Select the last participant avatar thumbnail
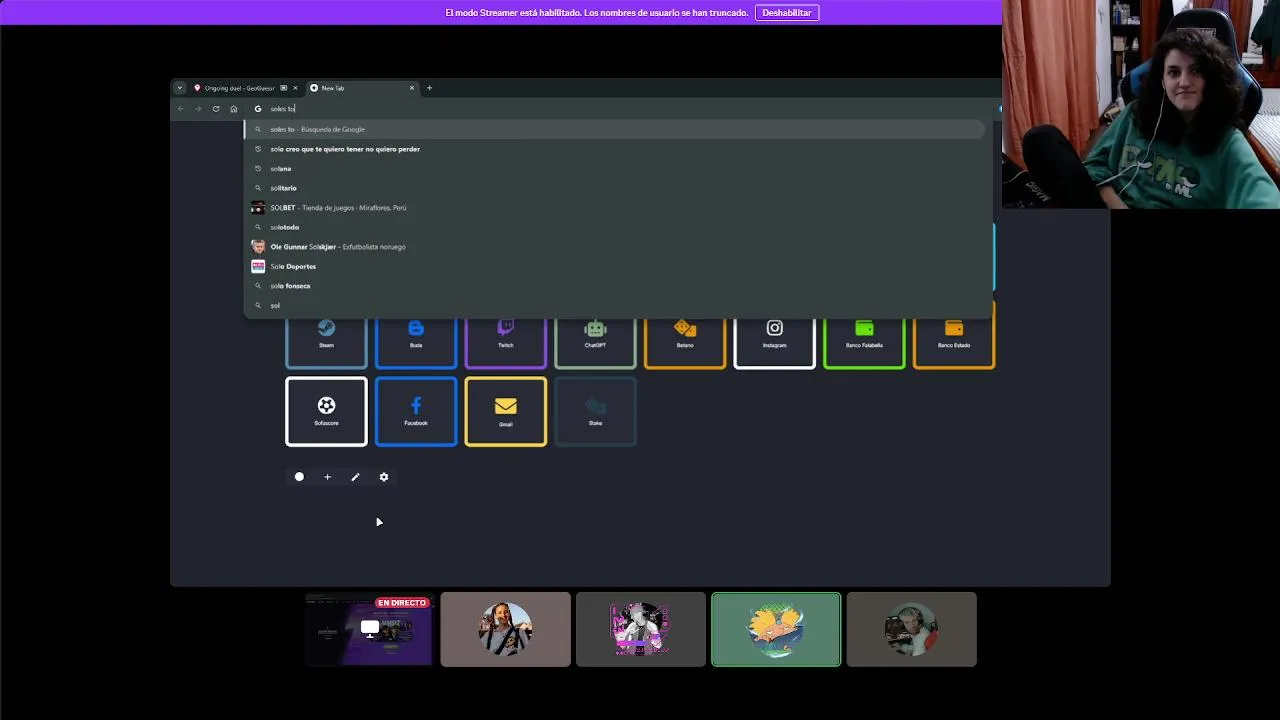Screen dimensions: 1280x720 click(x=911, y=629)
